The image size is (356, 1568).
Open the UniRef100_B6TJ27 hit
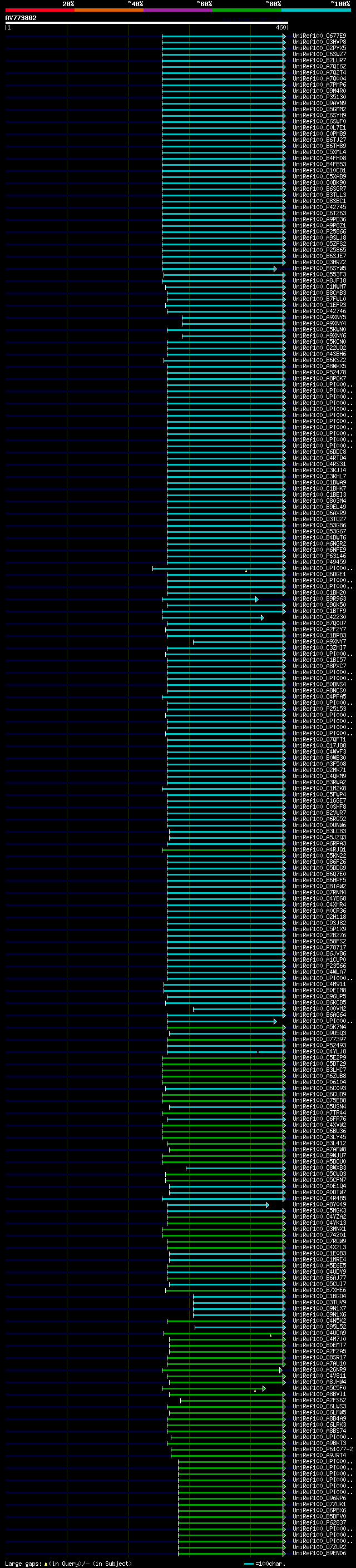click(319, 140)
